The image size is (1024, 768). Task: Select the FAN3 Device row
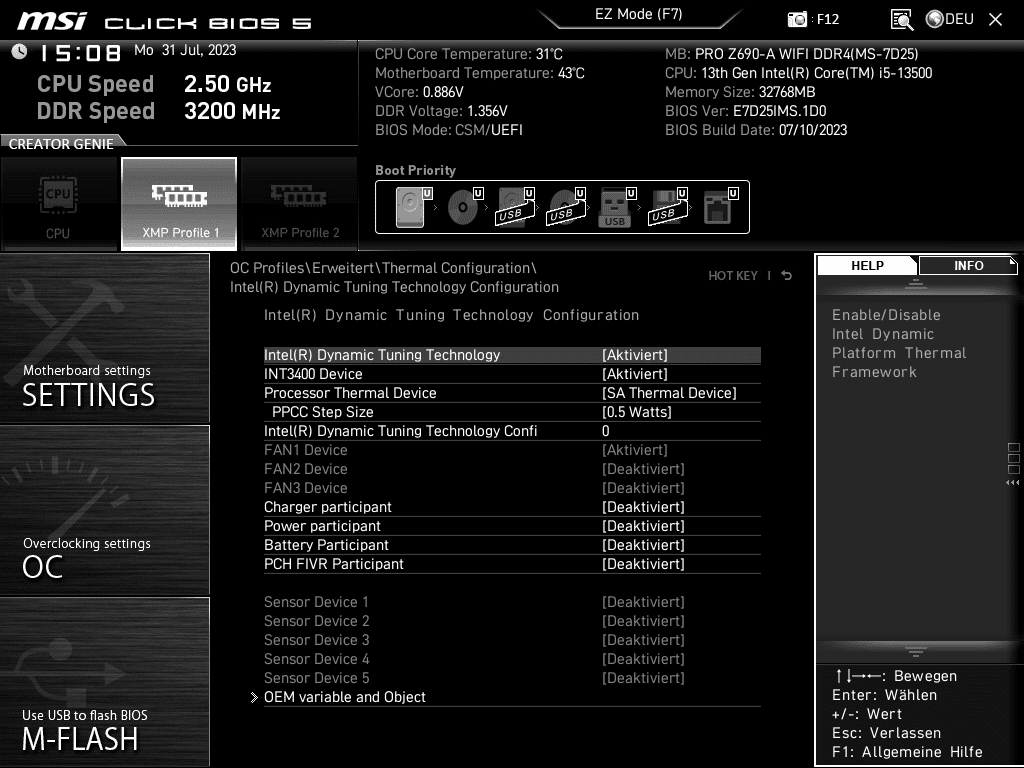512,488
